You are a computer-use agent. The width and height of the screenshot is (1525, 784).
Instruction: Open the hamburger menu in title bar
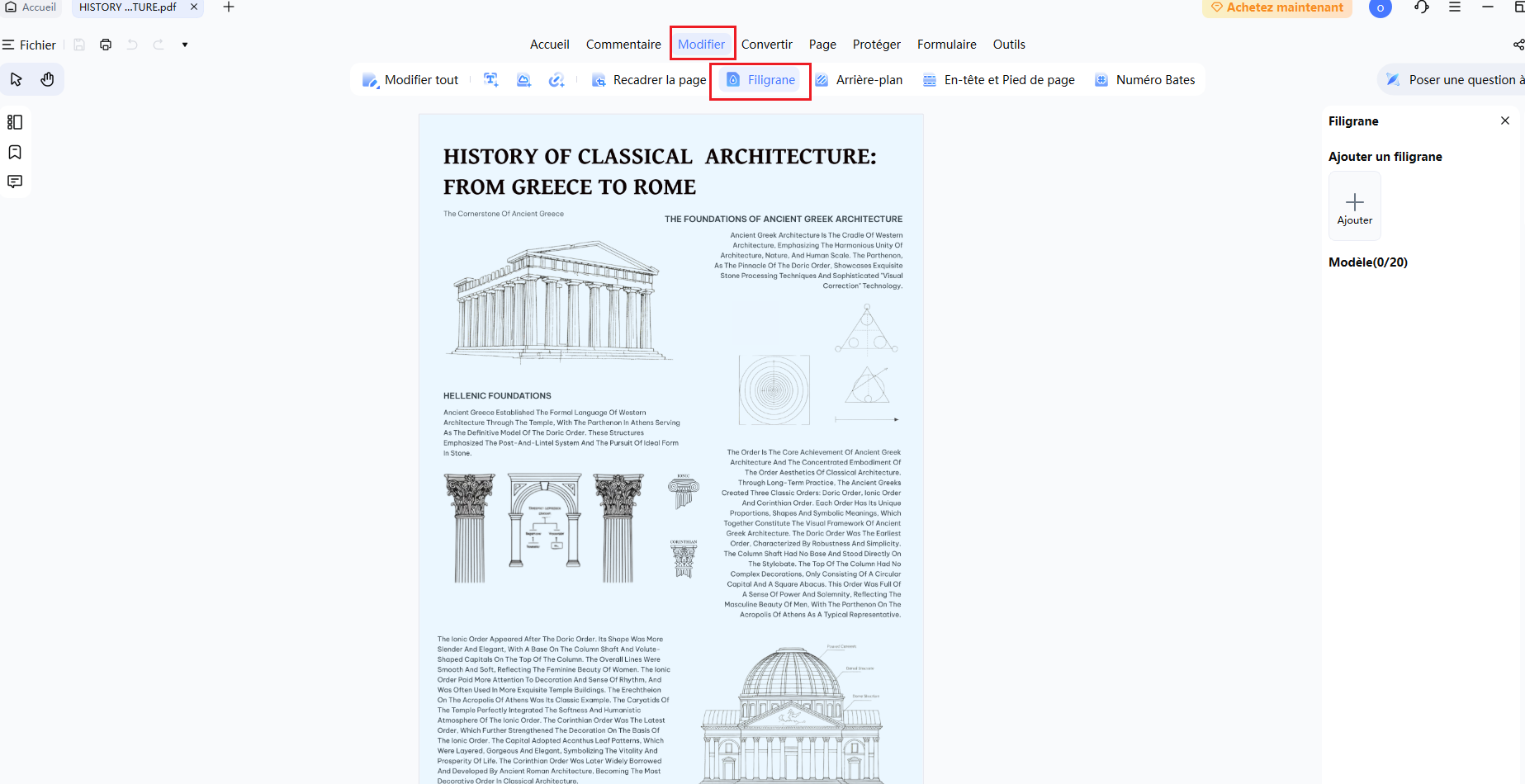pyautogui.click(x=1455, y=7)
